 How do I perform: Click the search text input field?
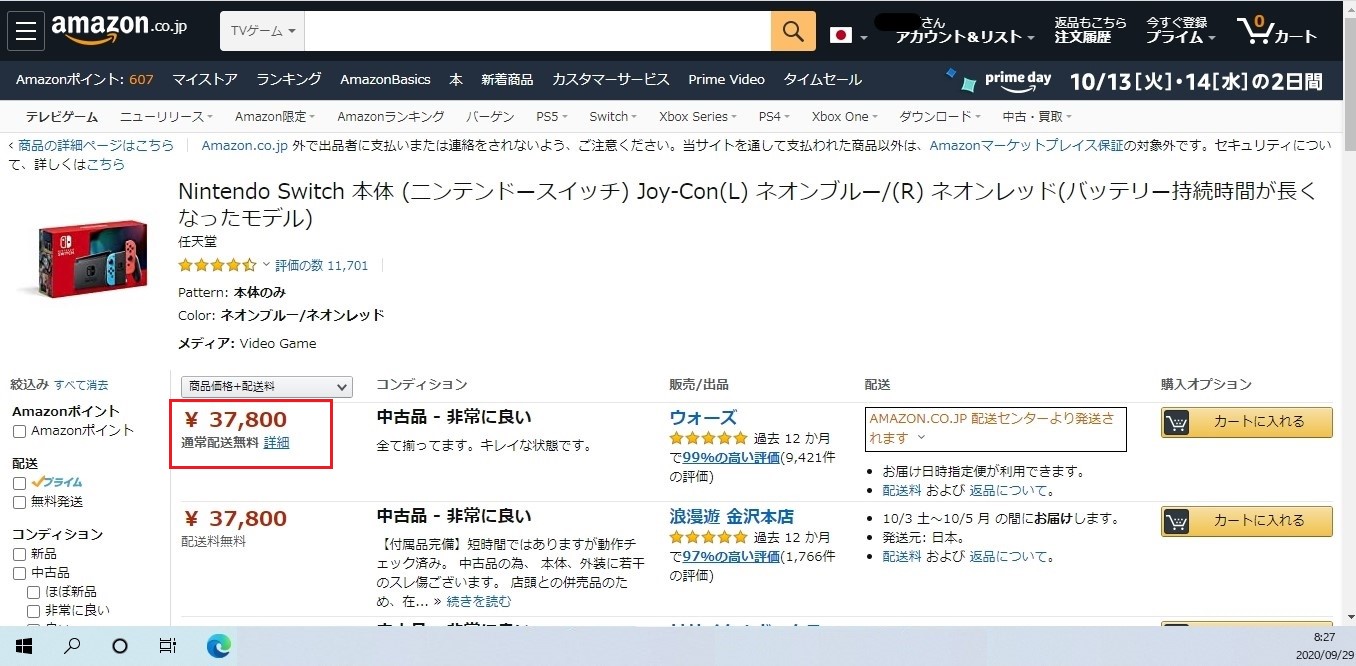538,32
